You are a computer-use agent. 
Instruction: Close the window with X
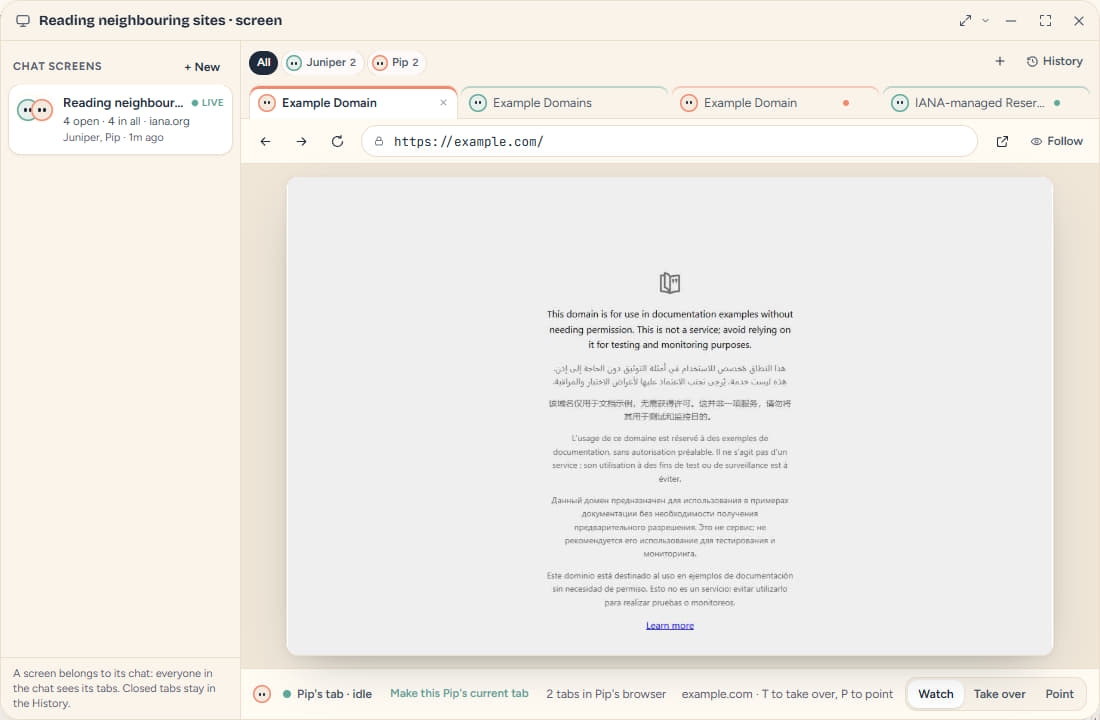pos(1079,20)
